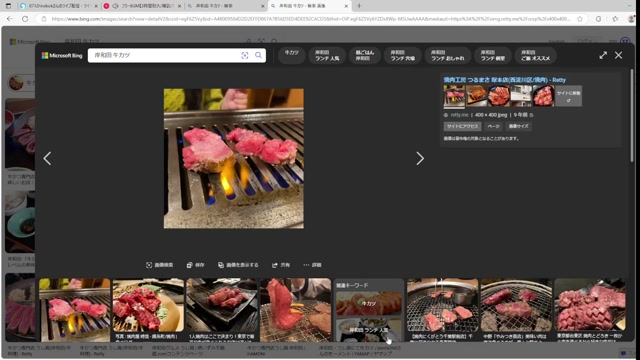Share this image using 共有 icon
Image resolution: width=640 pixels, height=360 pixels.
[281, 265]
